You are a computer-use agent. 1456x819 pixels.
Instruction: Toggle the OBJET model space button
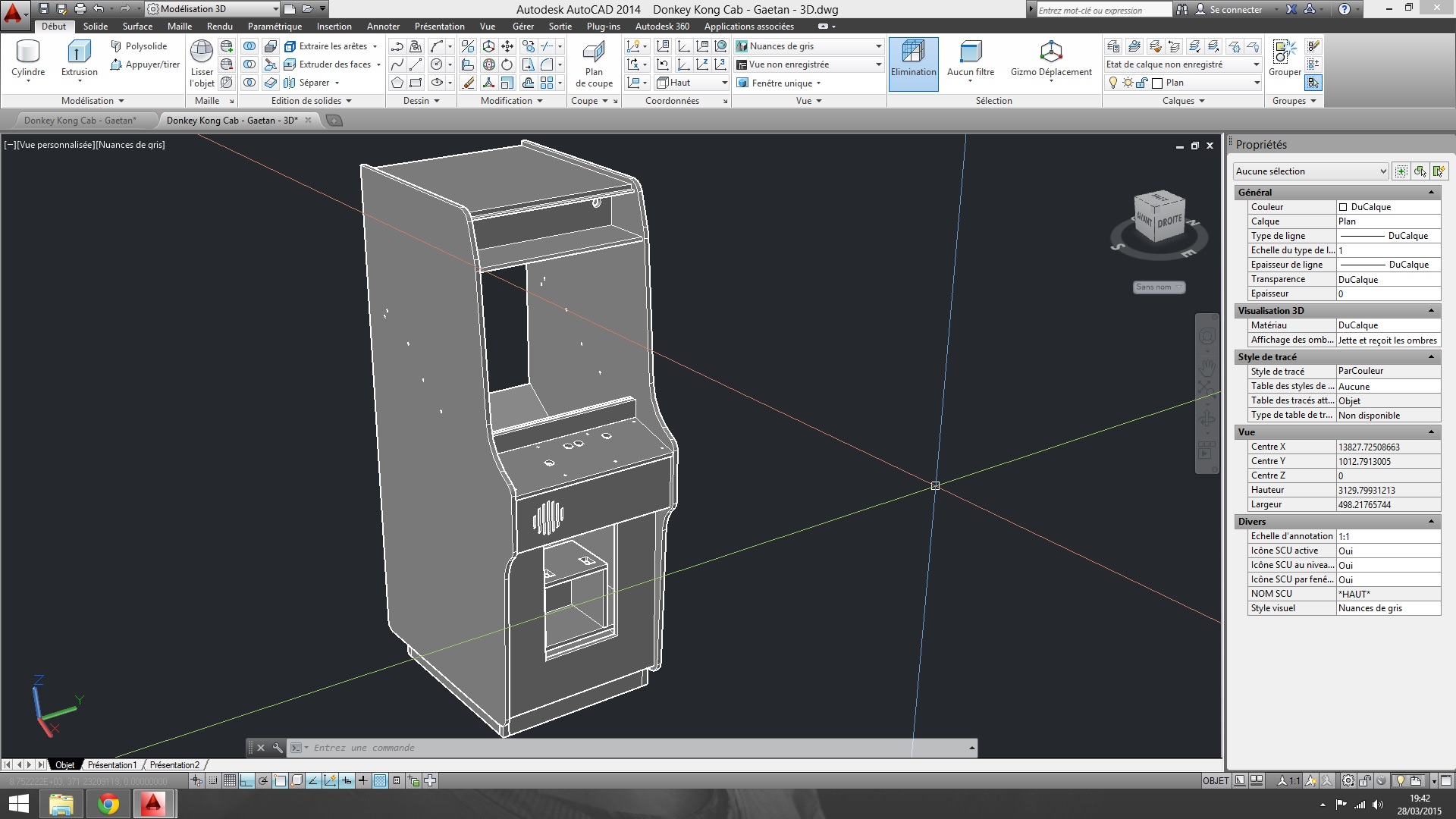pyautogui.click(x=1216, y=780)
